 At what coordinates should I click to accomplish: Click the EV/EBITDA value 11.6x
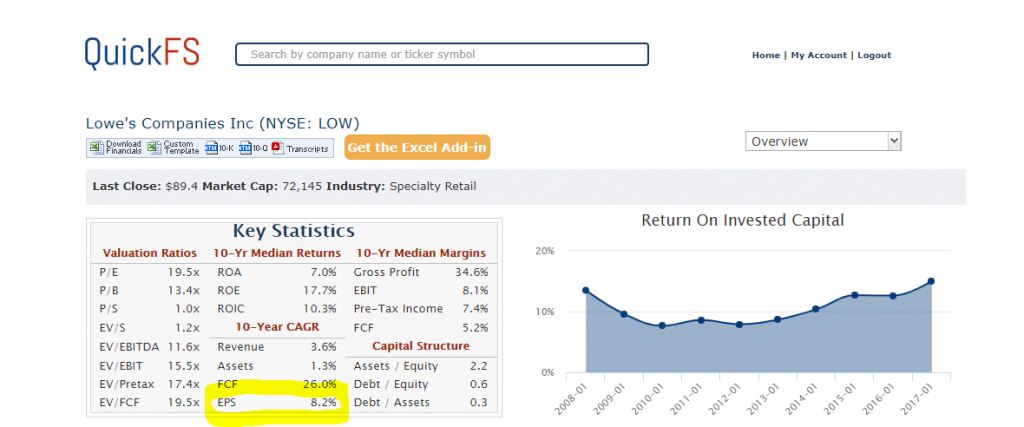184,347
